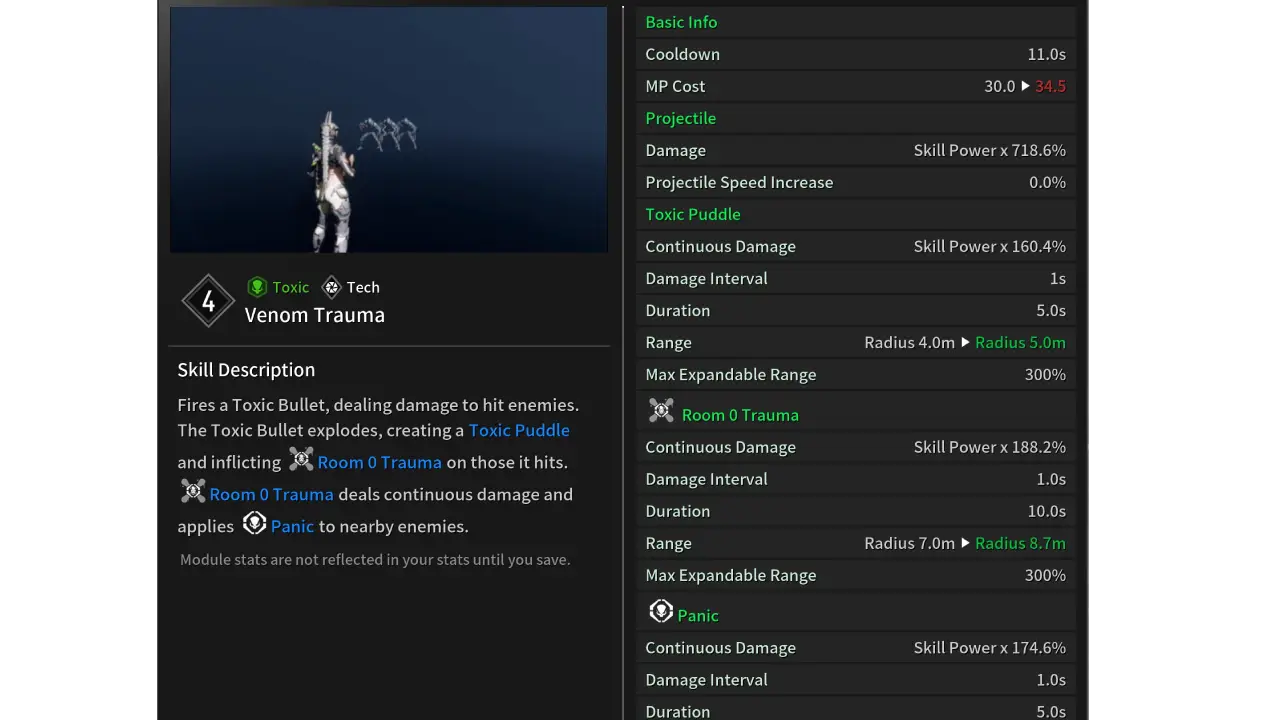The width and height of the screenshot is (1280, 720).
Task: Open the Toxic Puddle link in skill description
Action: [x=519, y=430]
